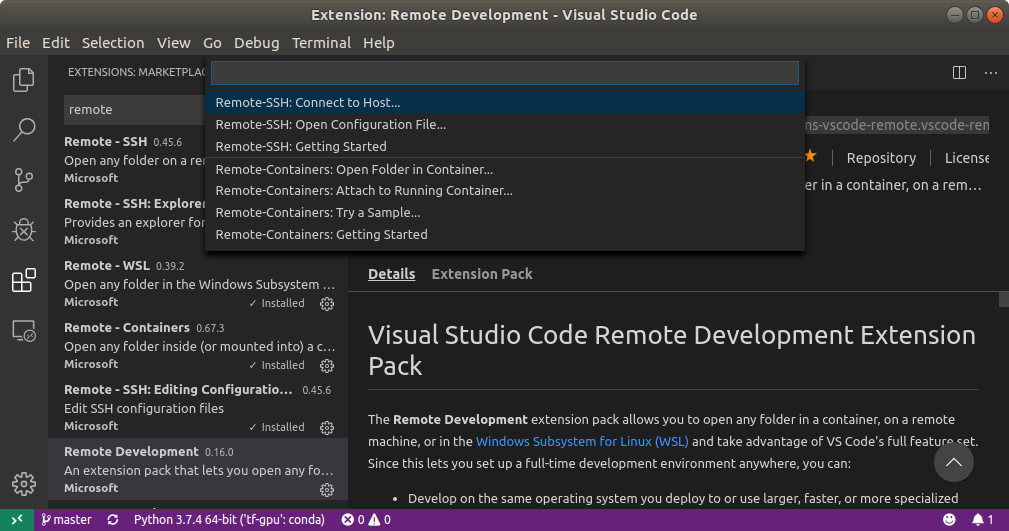Image resolution: width=1009 pixels, height=531 pixels.
Task: Choose Remote-Containers: Attach to Running Container...
Action: 504,191
